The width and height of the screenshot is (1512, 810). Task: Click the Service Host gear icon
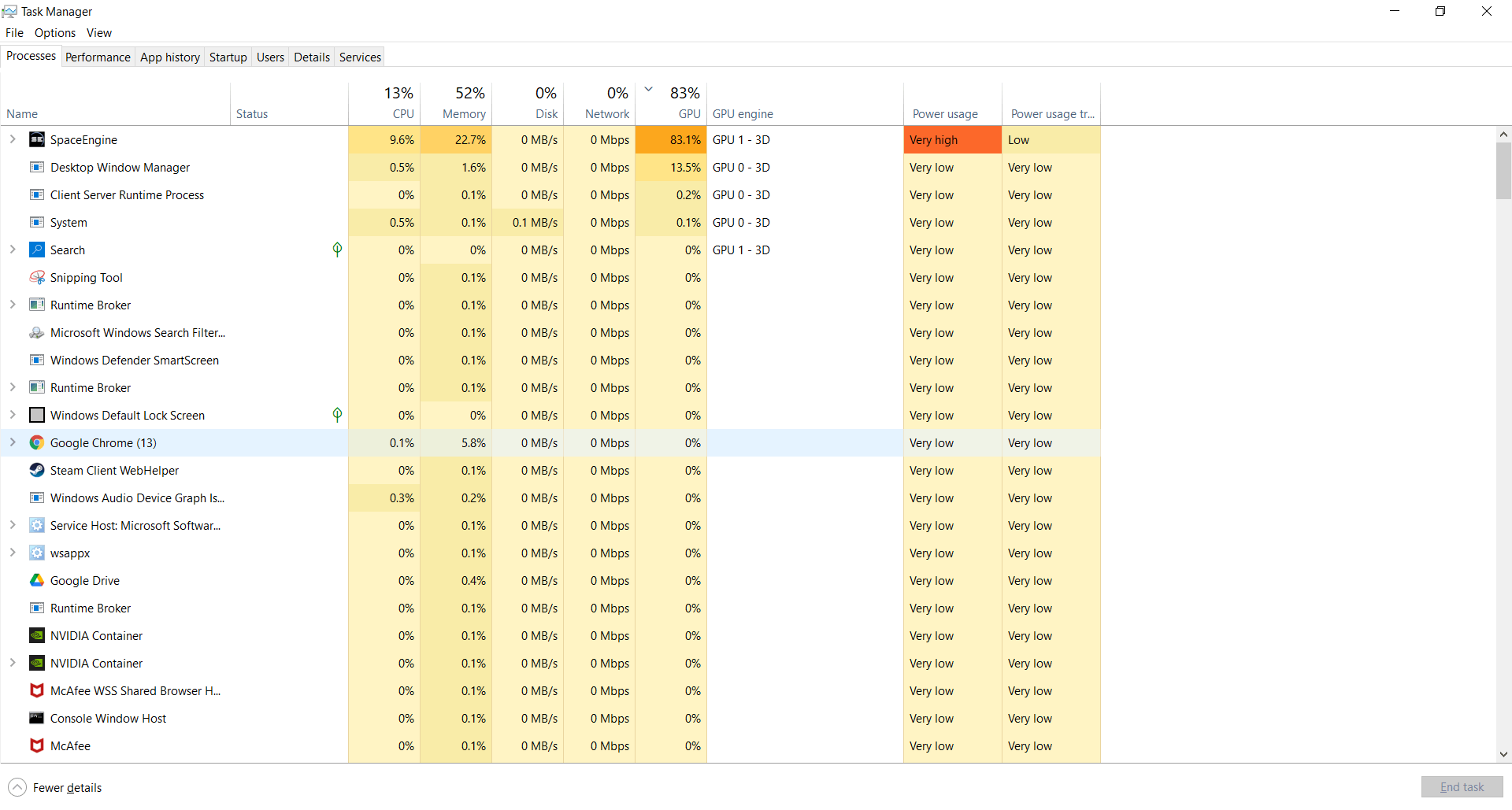37,525
